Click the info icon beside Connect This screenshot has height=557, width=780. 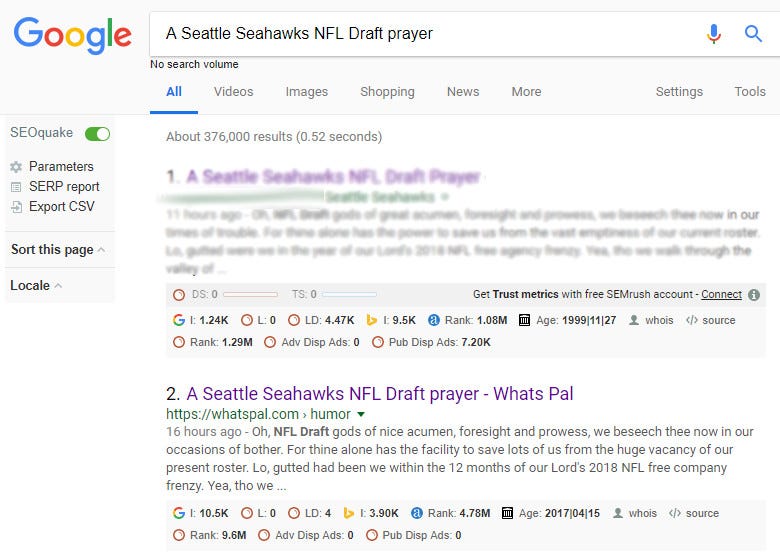(x=754, y=295)
